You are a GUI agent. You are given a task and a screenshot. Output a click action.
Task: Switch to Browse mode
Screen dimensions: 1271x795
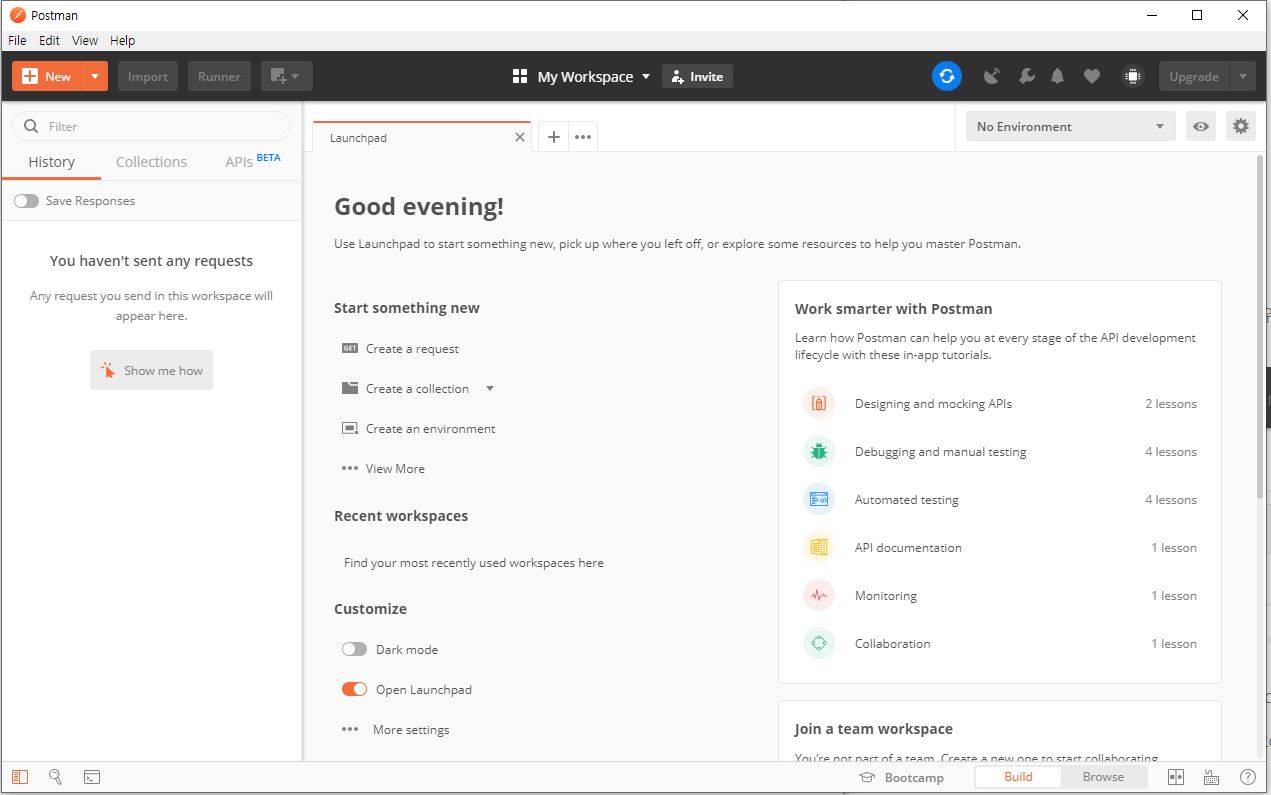[x=1103, y=777]
